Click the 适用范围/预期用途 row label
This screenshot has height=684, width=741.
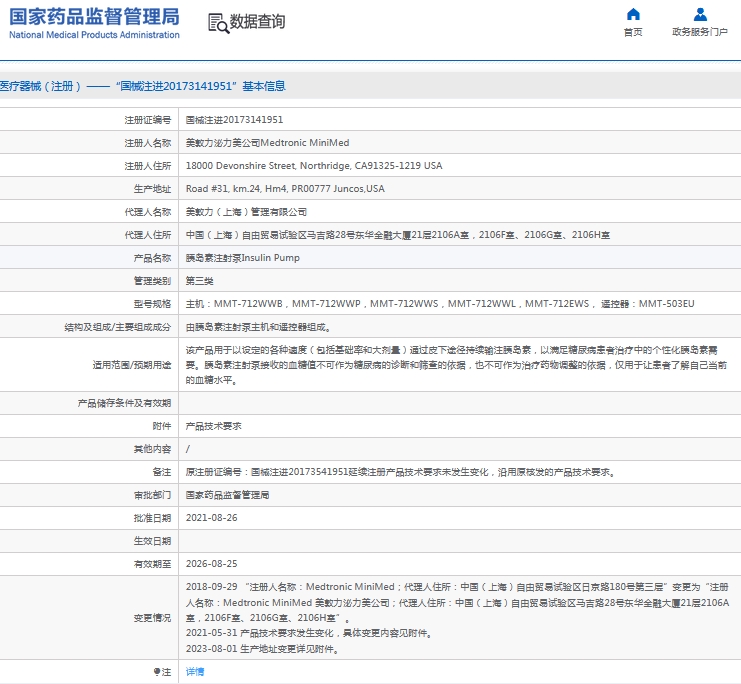[x=132, y=365]
